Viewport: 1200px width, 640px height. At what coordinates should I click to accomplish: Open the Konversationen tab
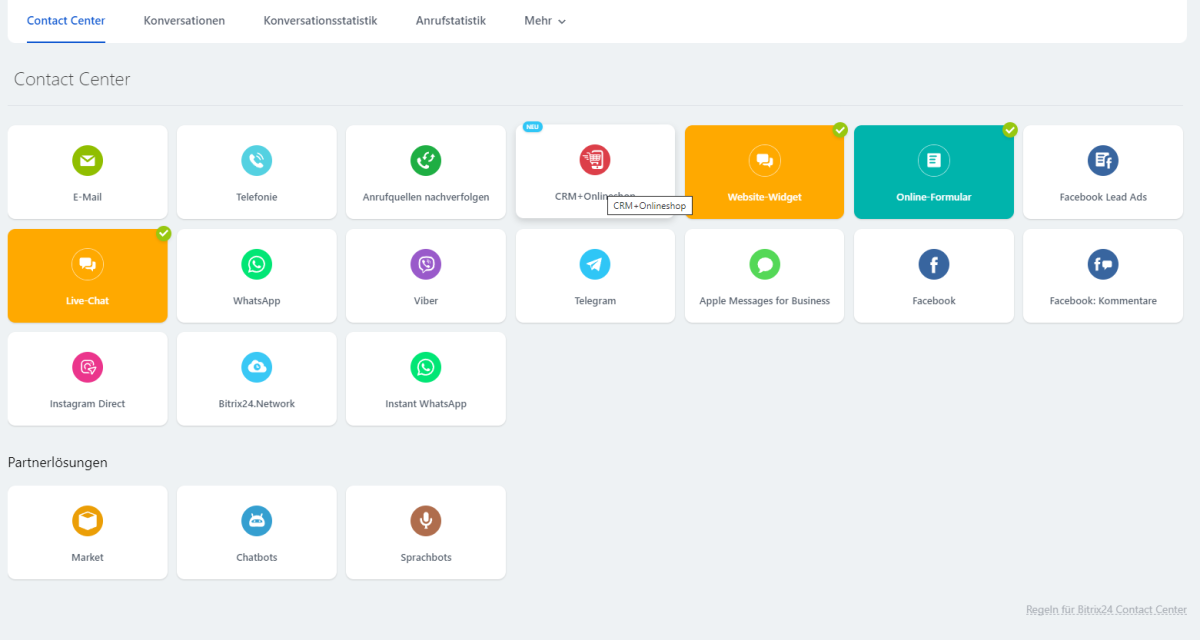point(184,21)
